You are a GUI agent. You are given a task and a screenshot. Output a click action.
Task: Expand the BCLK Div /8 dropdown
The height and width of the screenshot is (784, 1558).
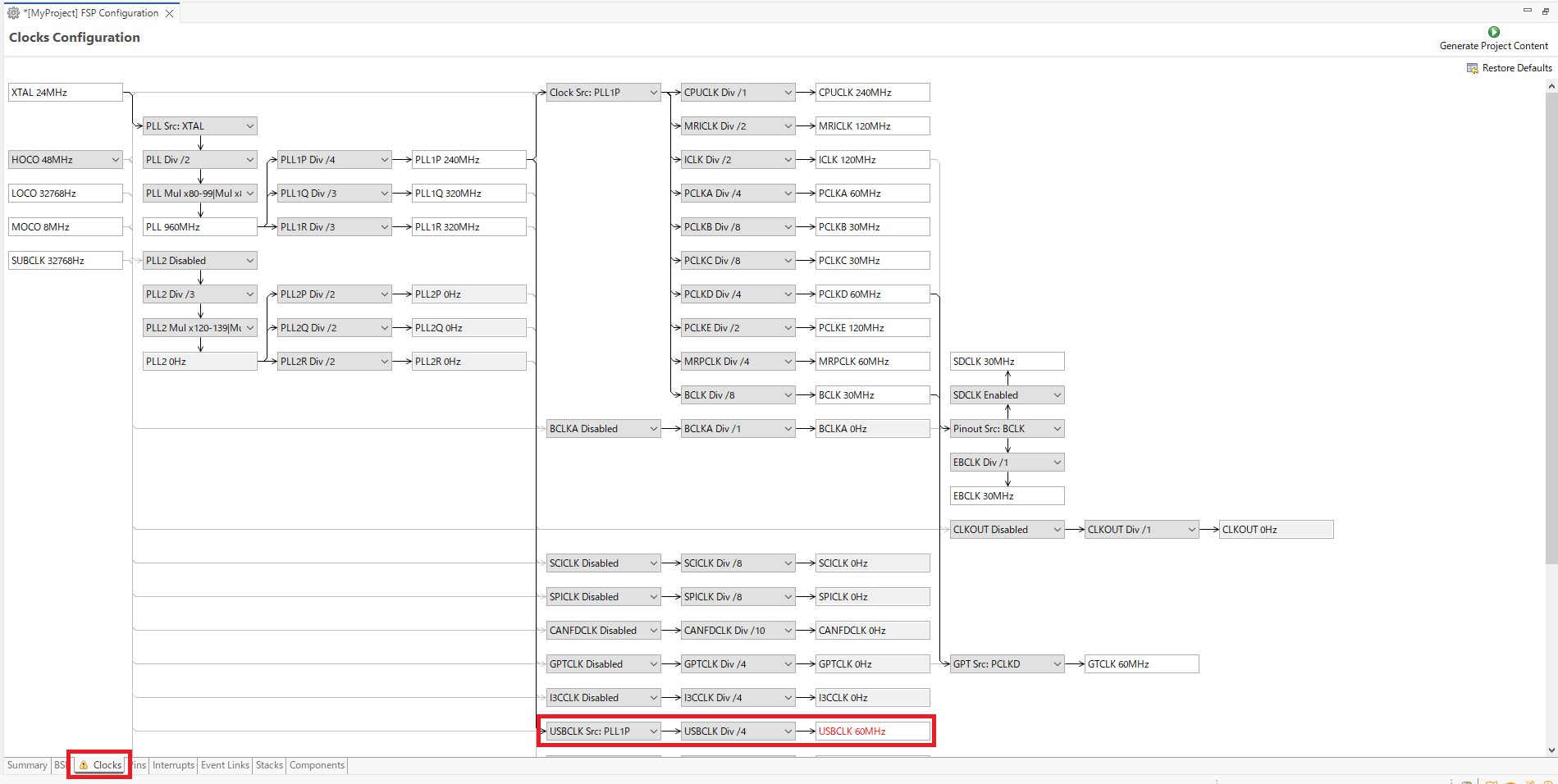click(x=738, y=395)
